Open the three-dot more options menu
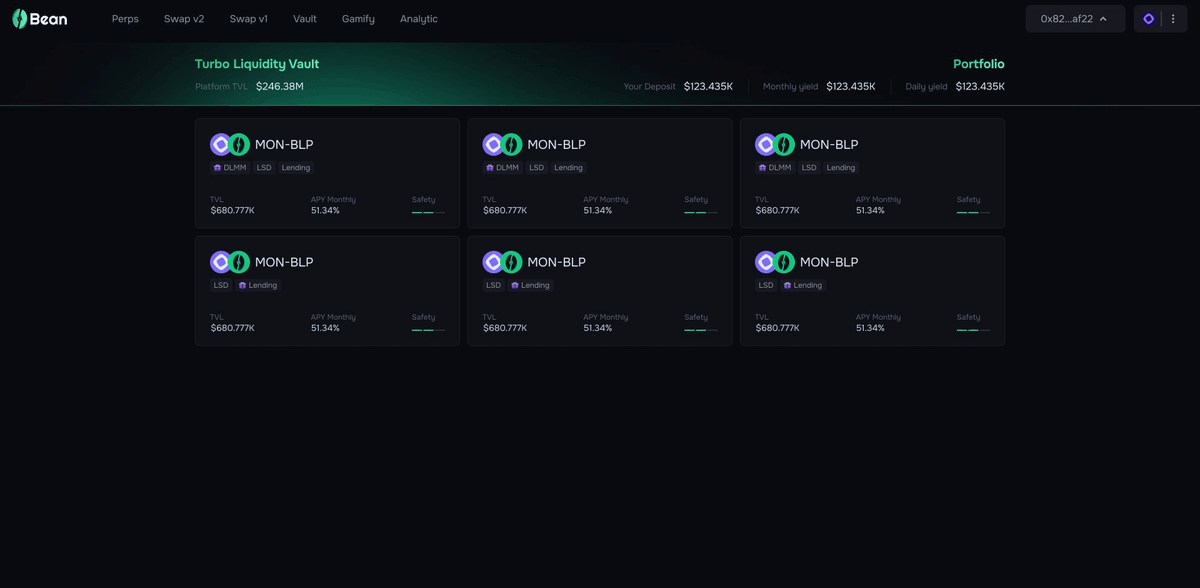 coord(1173,19)
